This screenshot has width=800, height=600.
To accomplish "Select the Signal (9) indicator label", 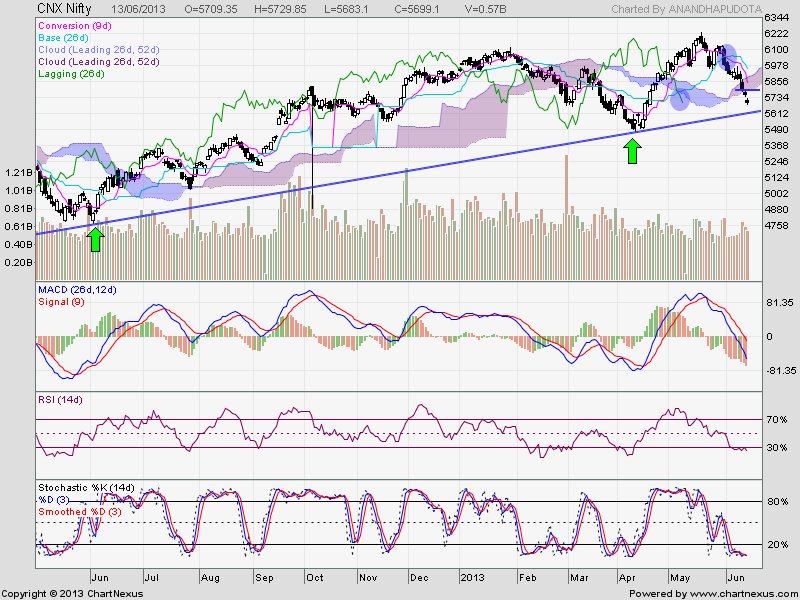I will click(61, 302).
